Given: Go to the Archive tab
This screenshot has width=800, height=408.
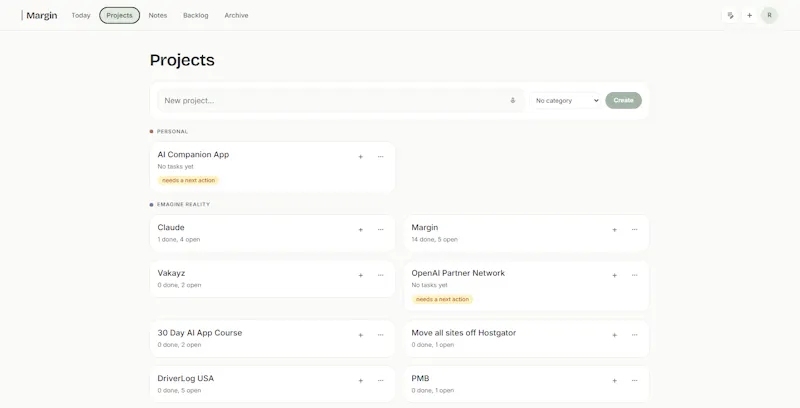Looking at the screenshot, I should [x=236, y=15].
